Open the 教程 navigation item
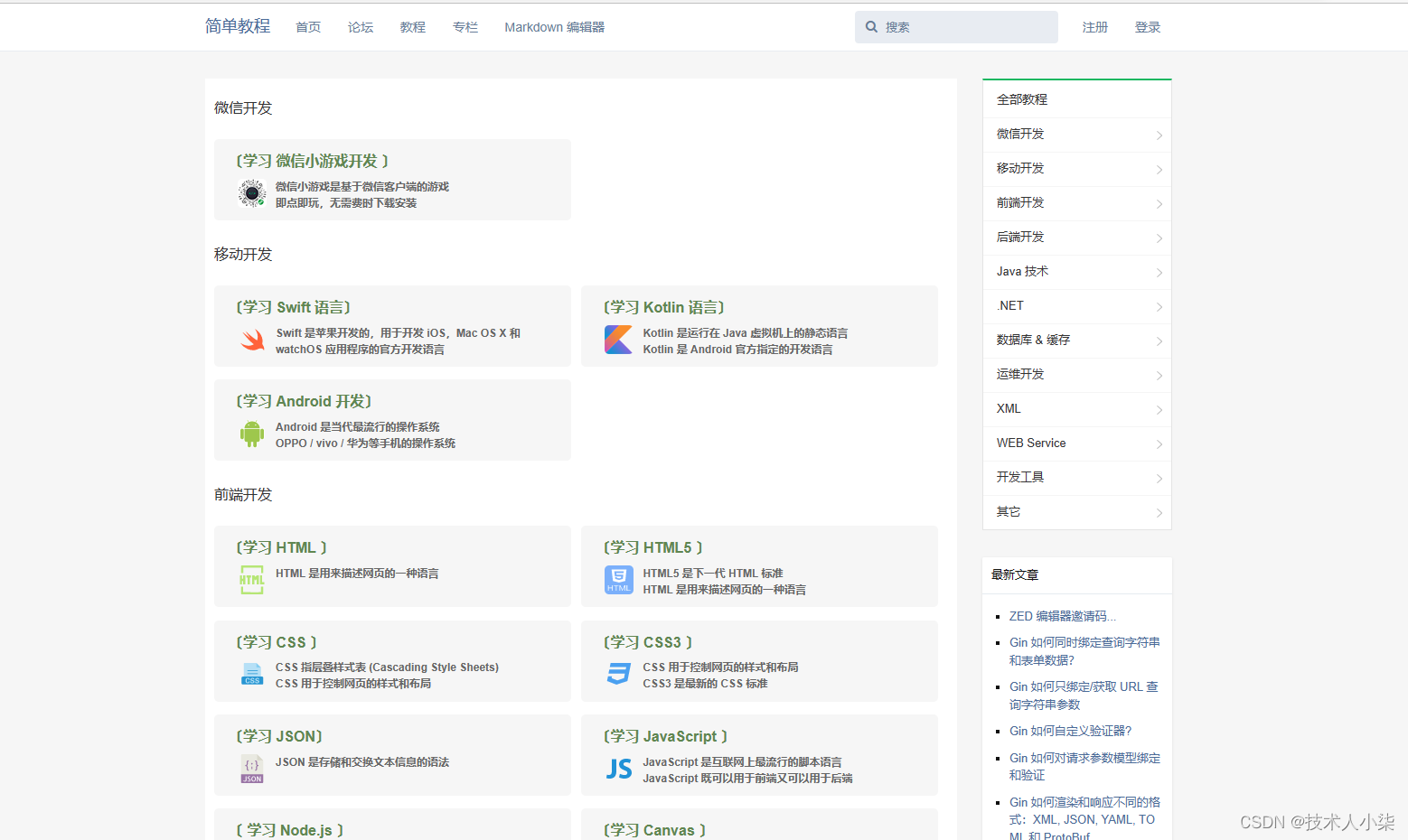 (413, 27)
